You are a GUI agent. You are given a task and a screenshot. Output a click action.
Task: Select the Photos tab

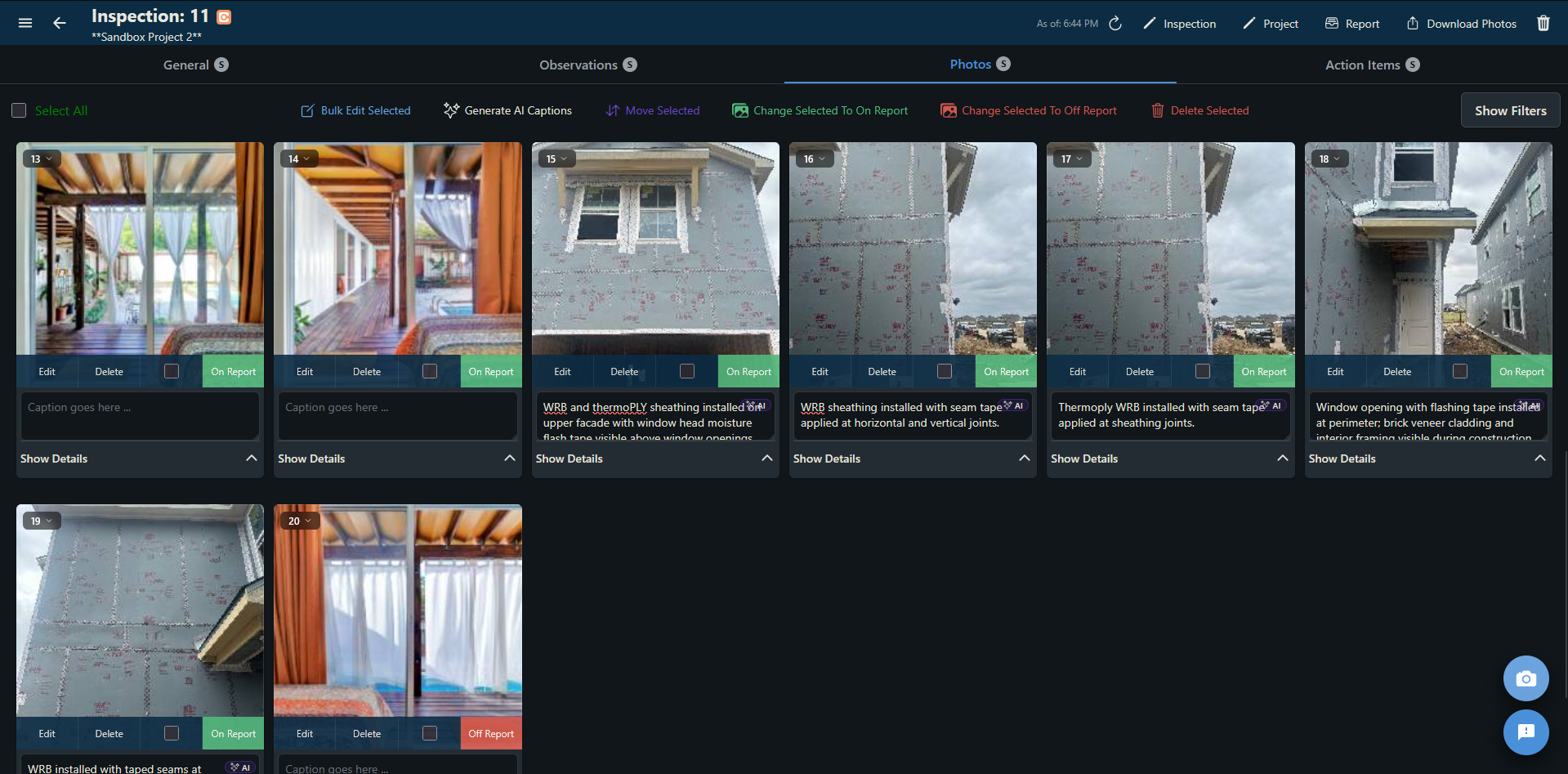coord(980,64)
